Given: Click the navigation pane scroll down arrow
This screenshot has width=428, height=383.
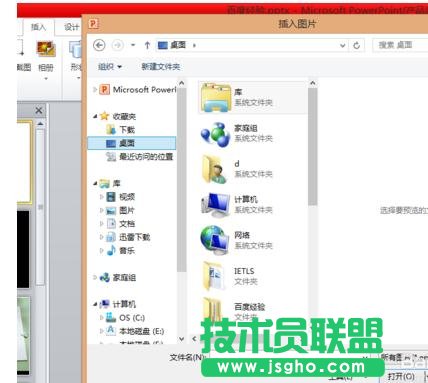Looking at the screenshot, I should [x=182, y=339].
